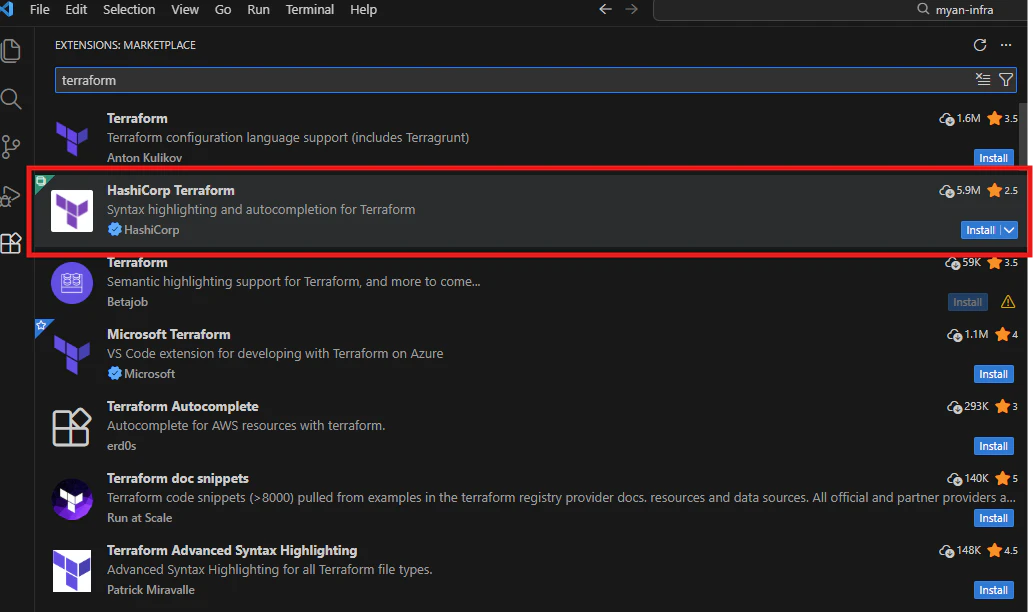Open Views and More Actions ellipsis menu
The image size is (1033, 612).
[1005, 45]
